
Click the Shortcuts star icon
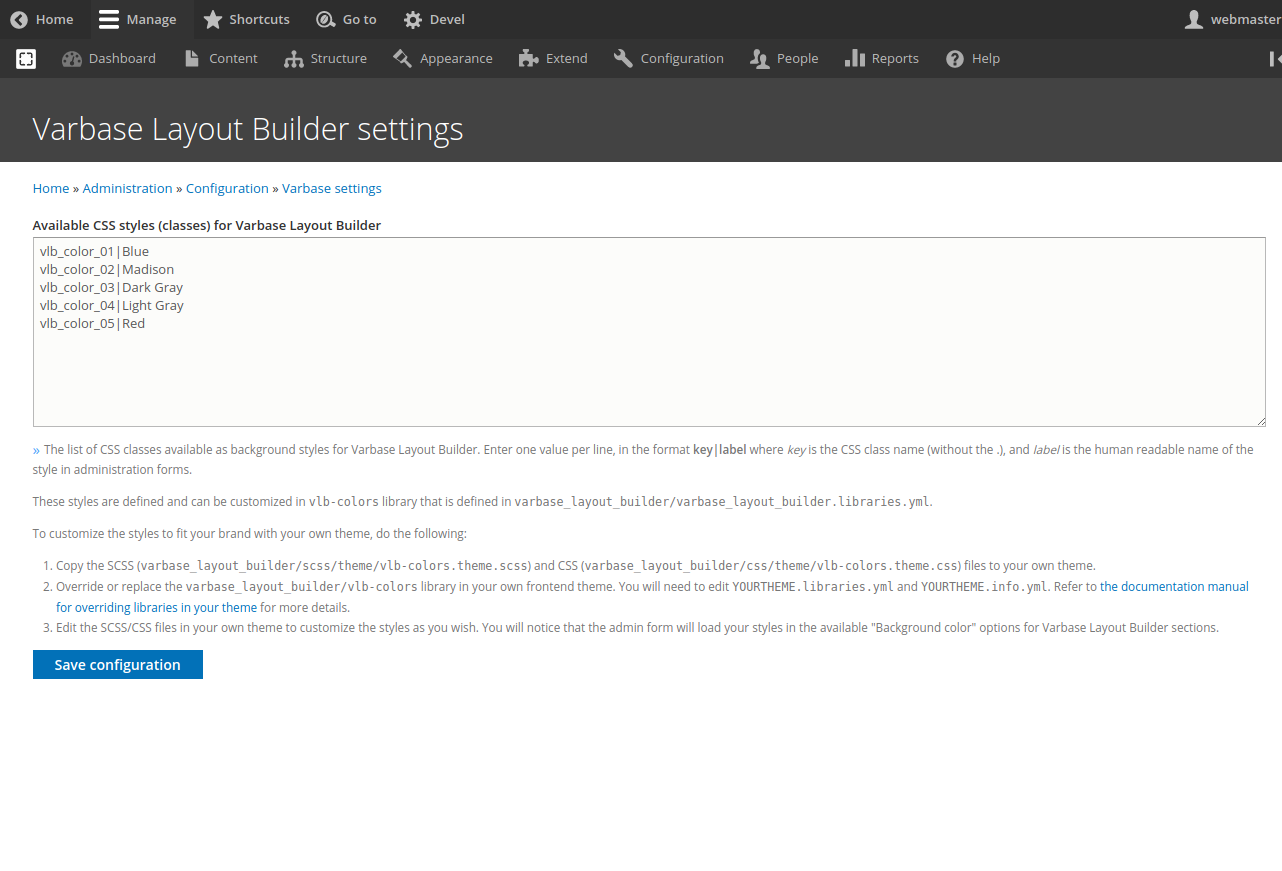tap(212, 19)
